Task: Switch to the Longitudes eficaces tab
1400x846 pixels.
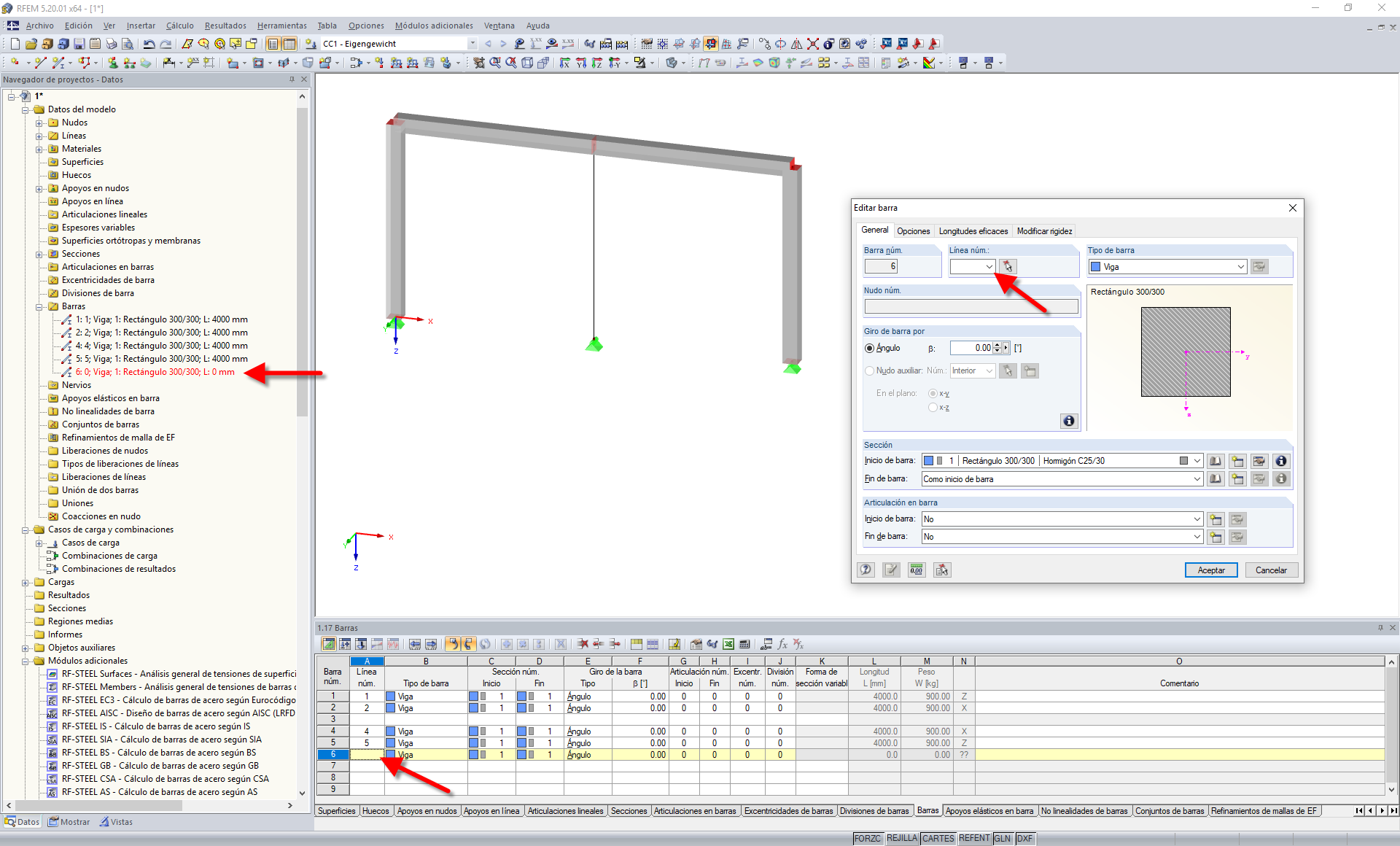Action: click(x=973, y=231)
